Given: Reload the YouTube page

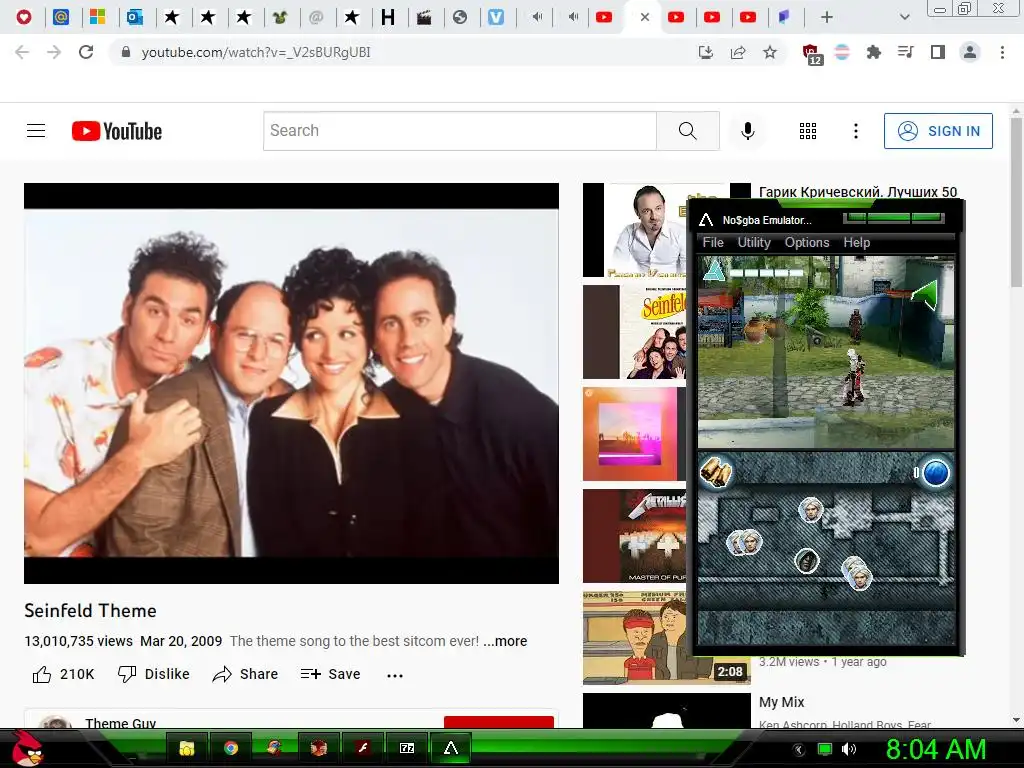Looking at the screenshot, I should [x=86, y=52].
